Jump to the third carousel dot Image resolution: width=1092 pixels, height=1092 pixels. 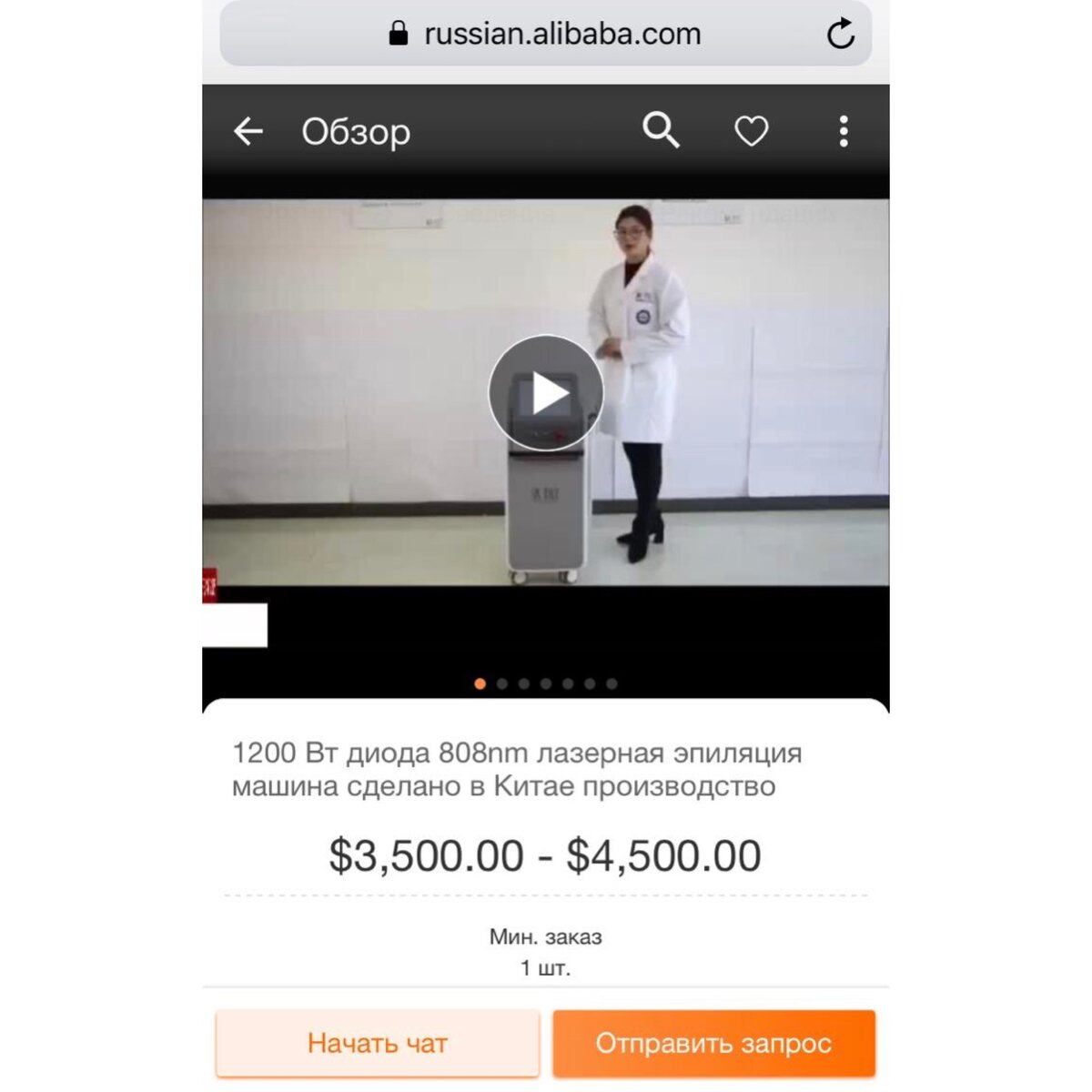tap(524, 683)
